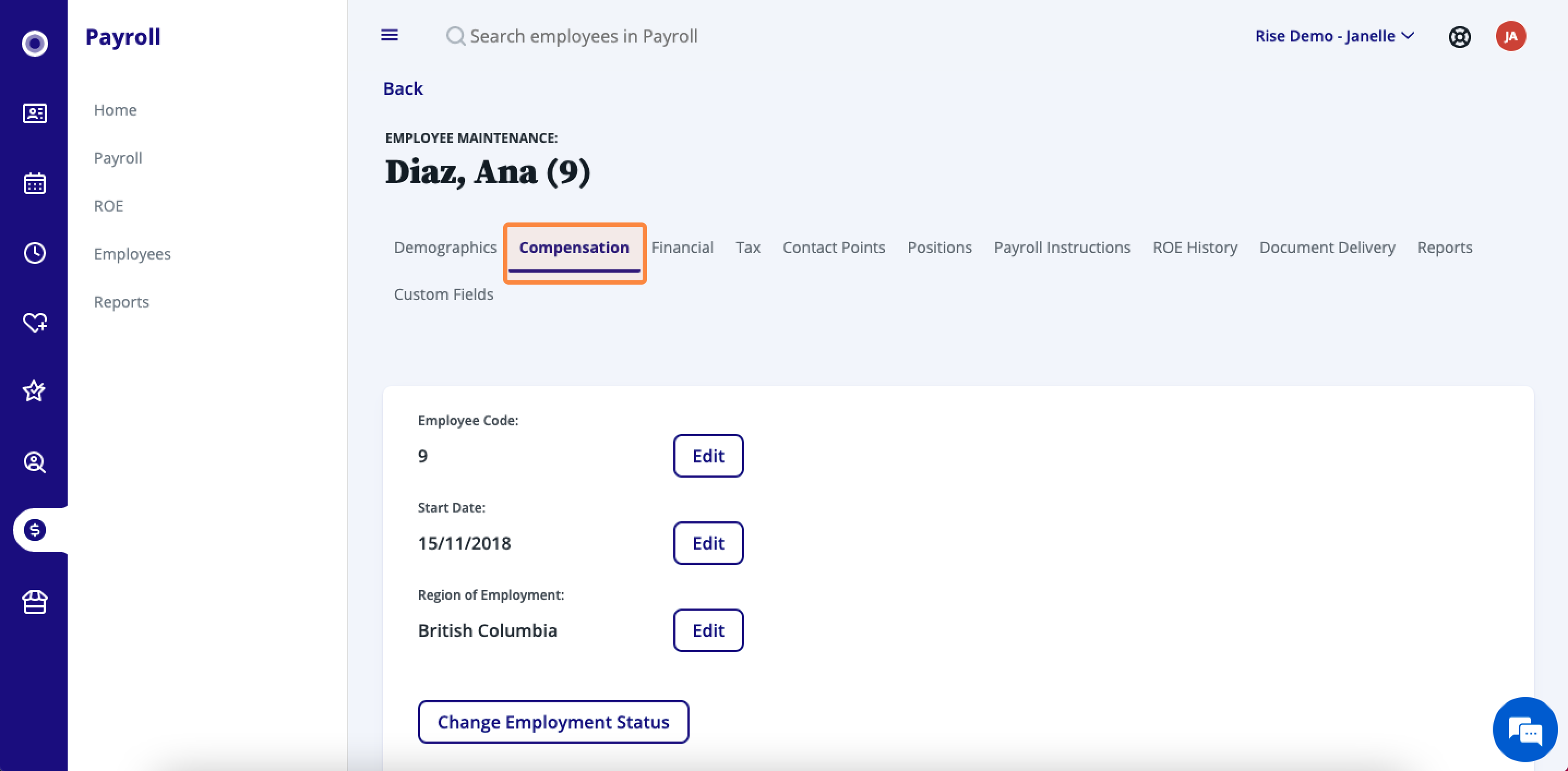The width and height of the screenshot is (1568, 771).
Task: Focus the Search employees in Payroll field
Action: pos(583,36)
